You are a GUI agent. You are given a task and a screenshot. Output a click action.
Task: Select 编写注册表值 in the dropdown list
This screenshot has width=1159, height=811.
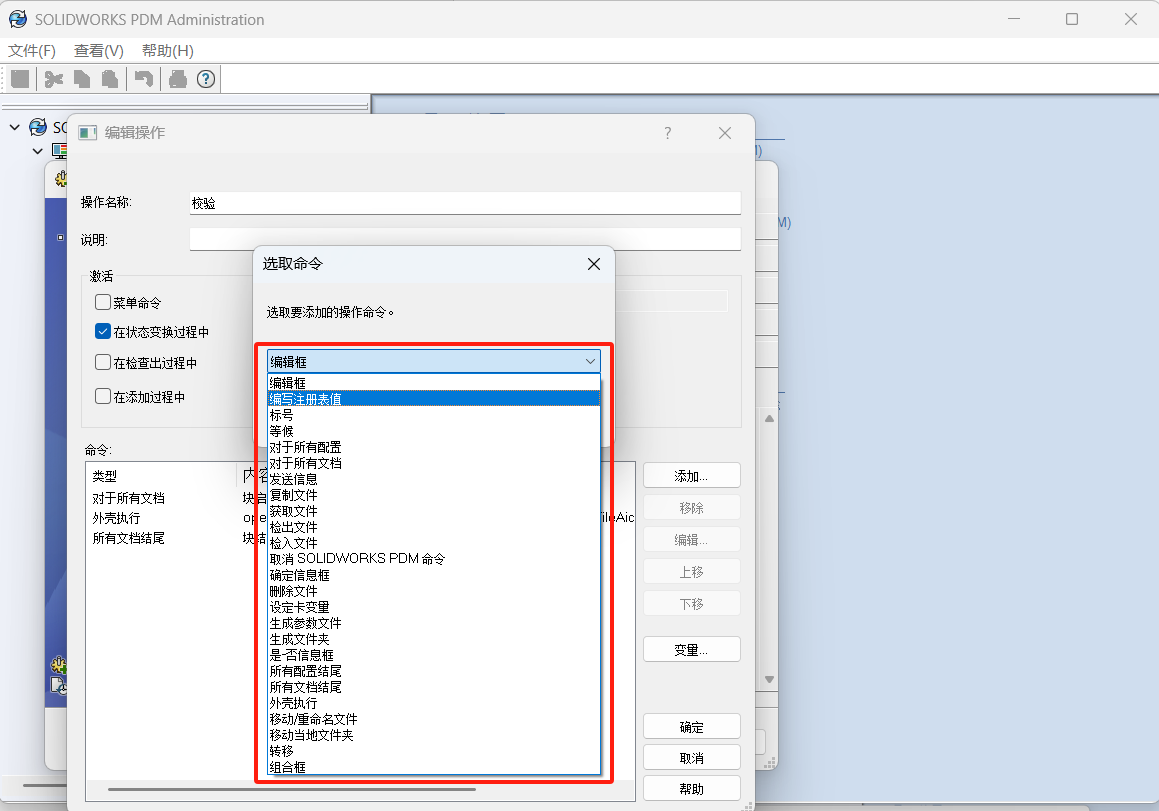point(433,399)
